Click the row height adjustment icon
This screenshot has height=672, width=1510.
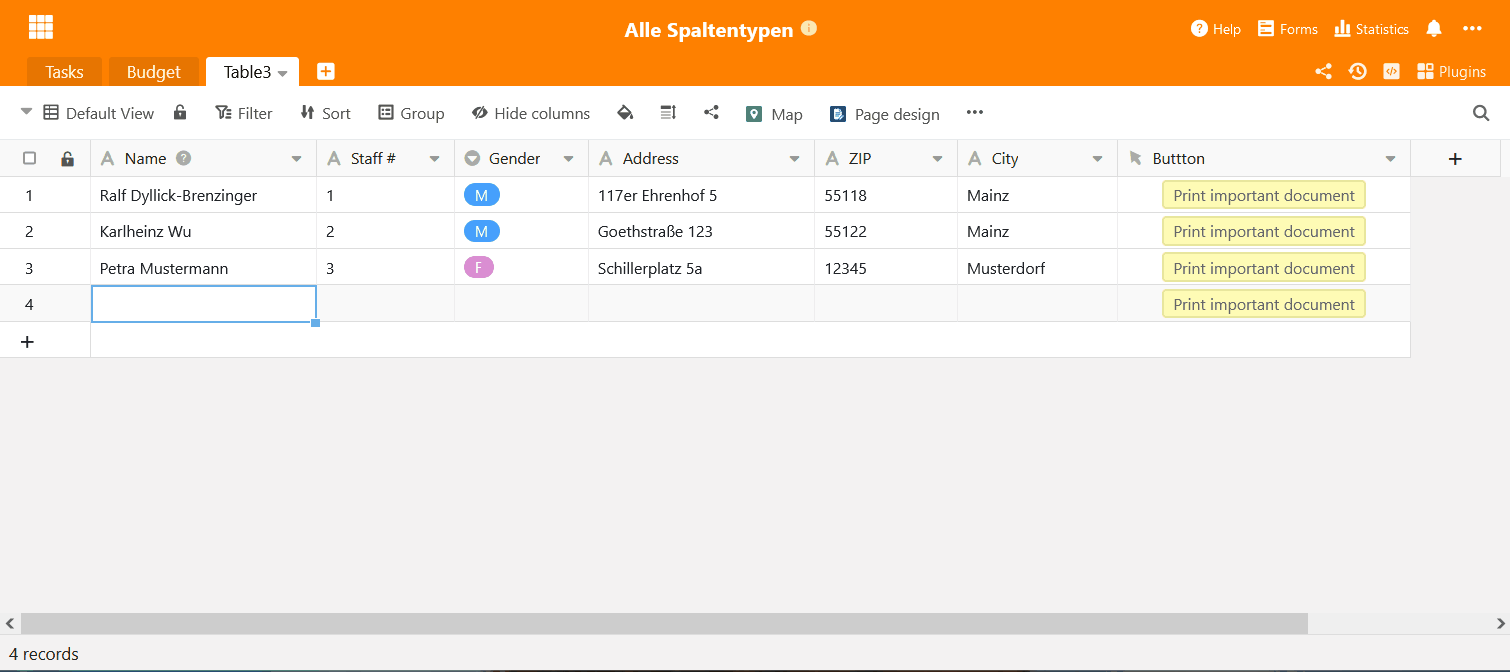click(x=669, y=113)
